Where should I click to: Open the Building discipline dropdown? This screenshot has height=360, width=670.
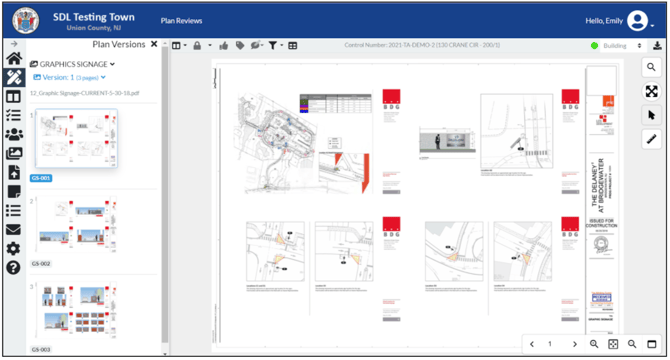tap(622, 46)
